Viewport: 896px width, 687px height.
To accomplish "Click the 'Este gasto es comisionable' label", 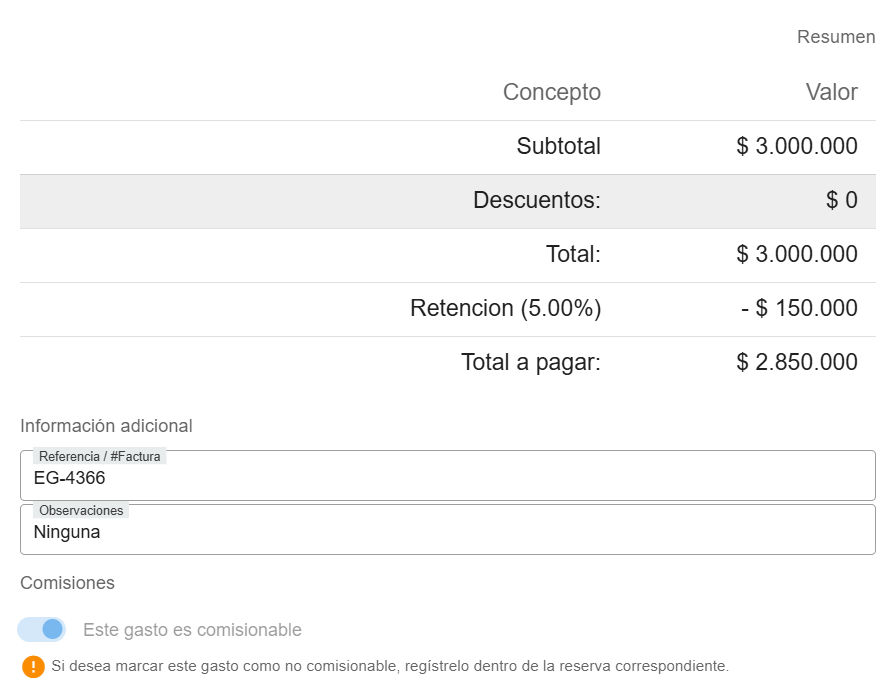I will click(x=192, y=630).
